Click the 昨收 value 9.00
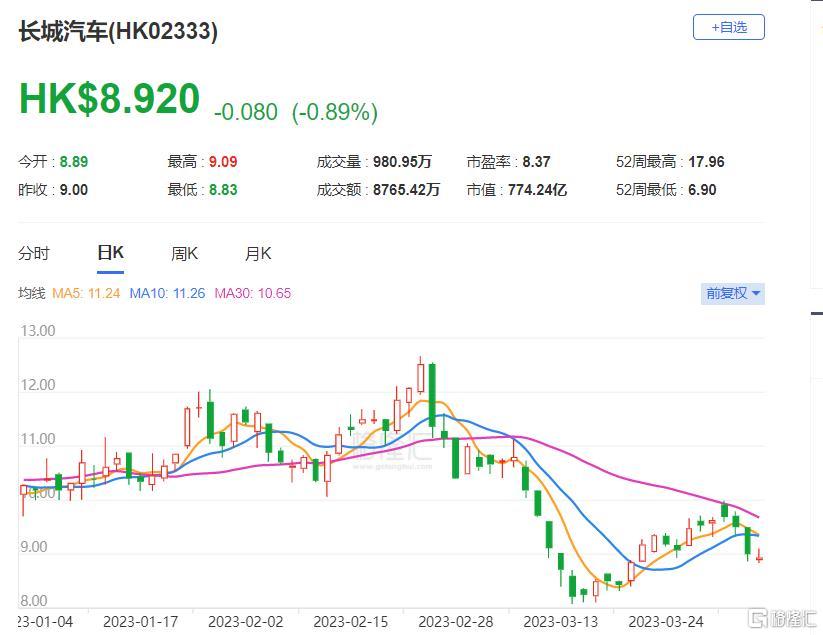The width and height of the screenshot is (823, 635). coord(74,189)
